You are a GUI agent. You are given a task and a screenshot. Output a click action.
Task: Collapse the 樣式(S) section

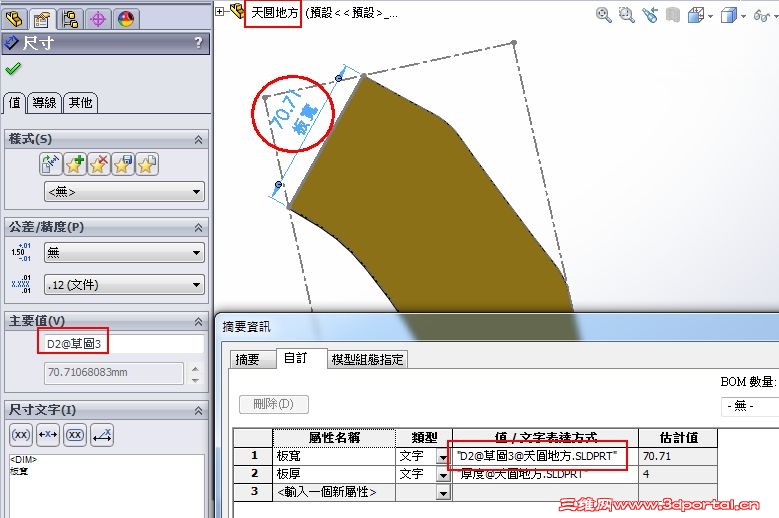tap(198, 140)
